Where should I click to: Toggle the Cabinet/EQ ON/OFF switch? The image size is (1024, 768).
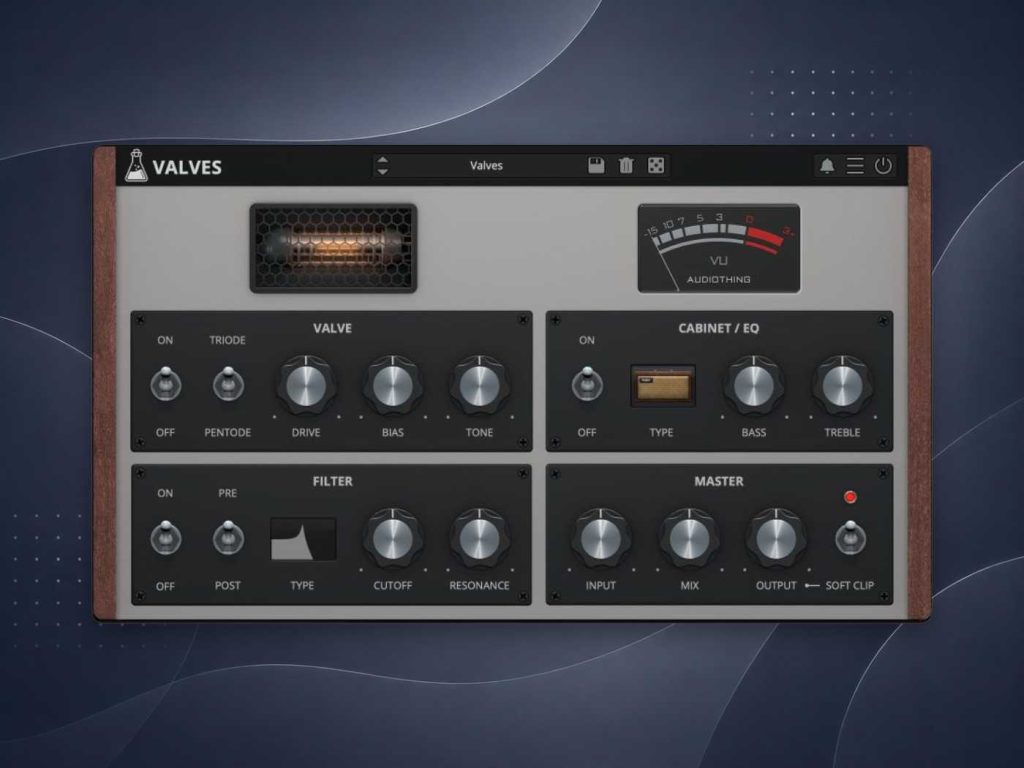tap(586, 383)
